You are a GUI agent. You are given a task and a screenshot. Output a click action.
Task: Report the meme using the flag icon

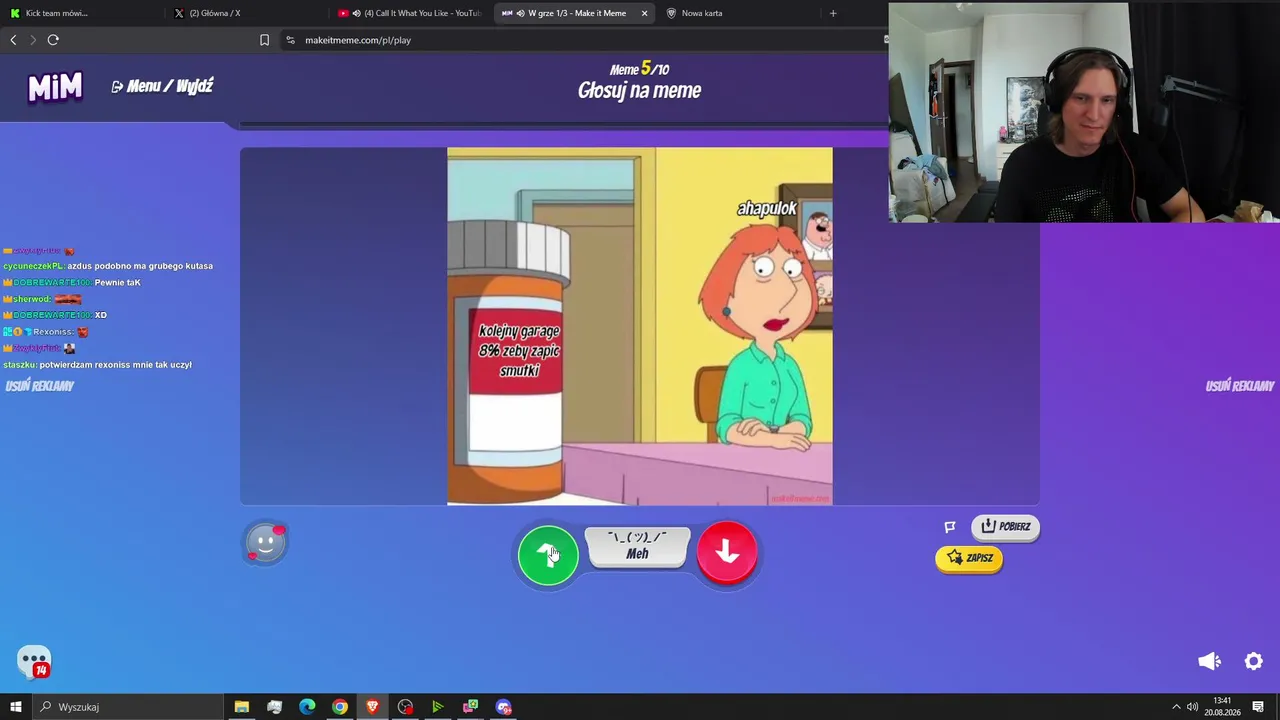point(950,527)
